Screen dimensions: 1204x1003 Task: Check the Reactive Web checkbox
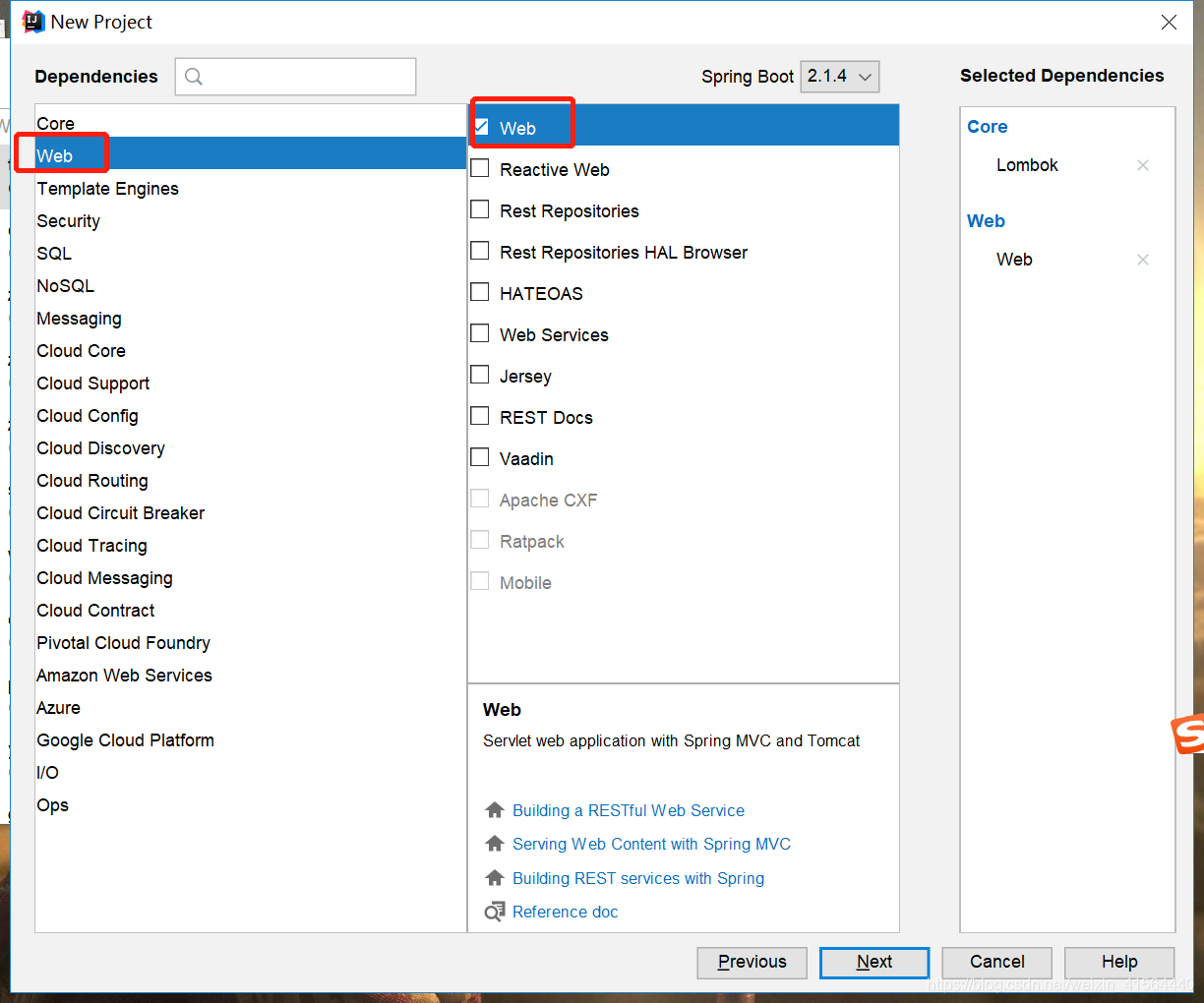[x=480, y=168]
